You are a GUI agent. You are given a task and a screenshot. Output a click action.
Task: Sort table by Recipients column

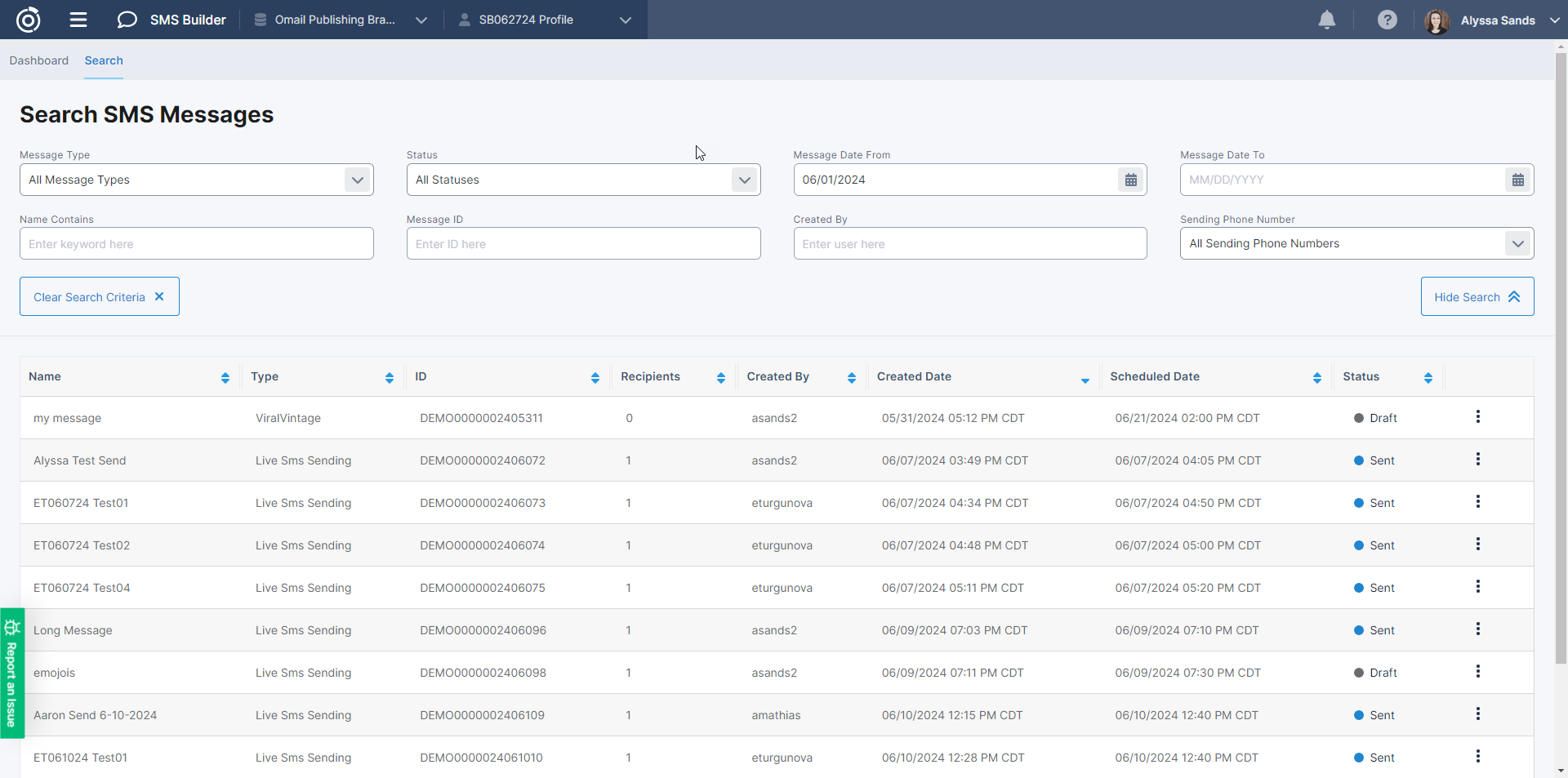(720, 377)
